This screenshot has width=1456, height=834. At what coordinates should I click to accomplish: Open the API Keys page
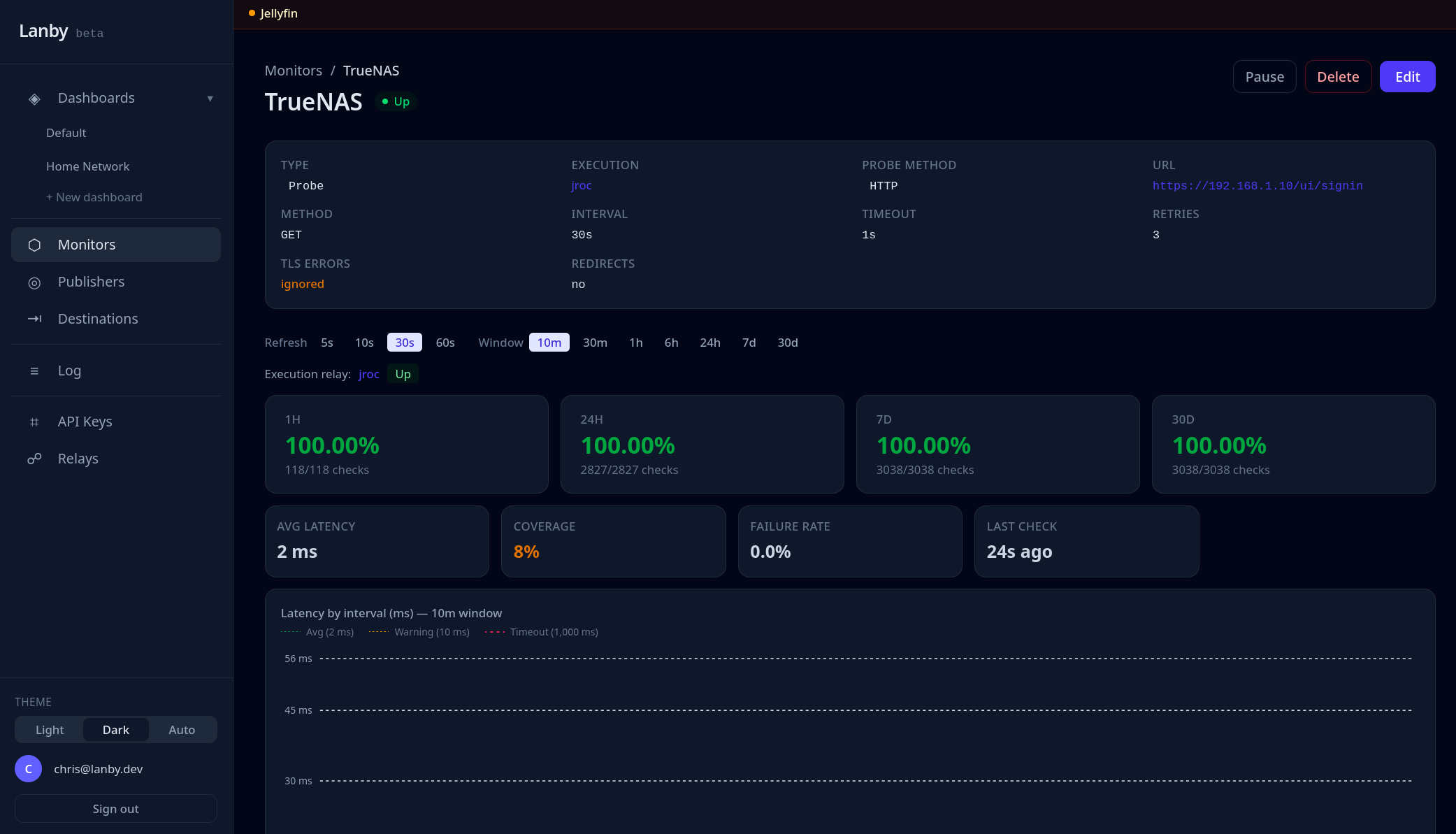[x=116, y=422]
